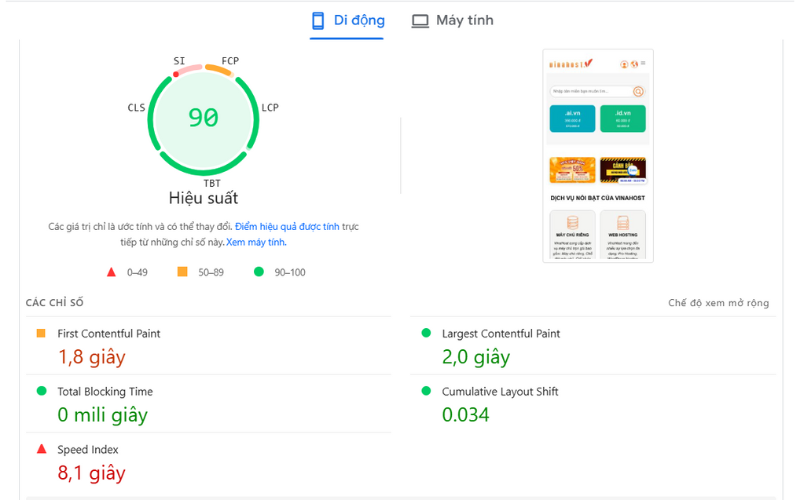The height and width of the screenshot is (500, 800).
Task: Click the Hiệu suất heading
Action: point(203,198)
